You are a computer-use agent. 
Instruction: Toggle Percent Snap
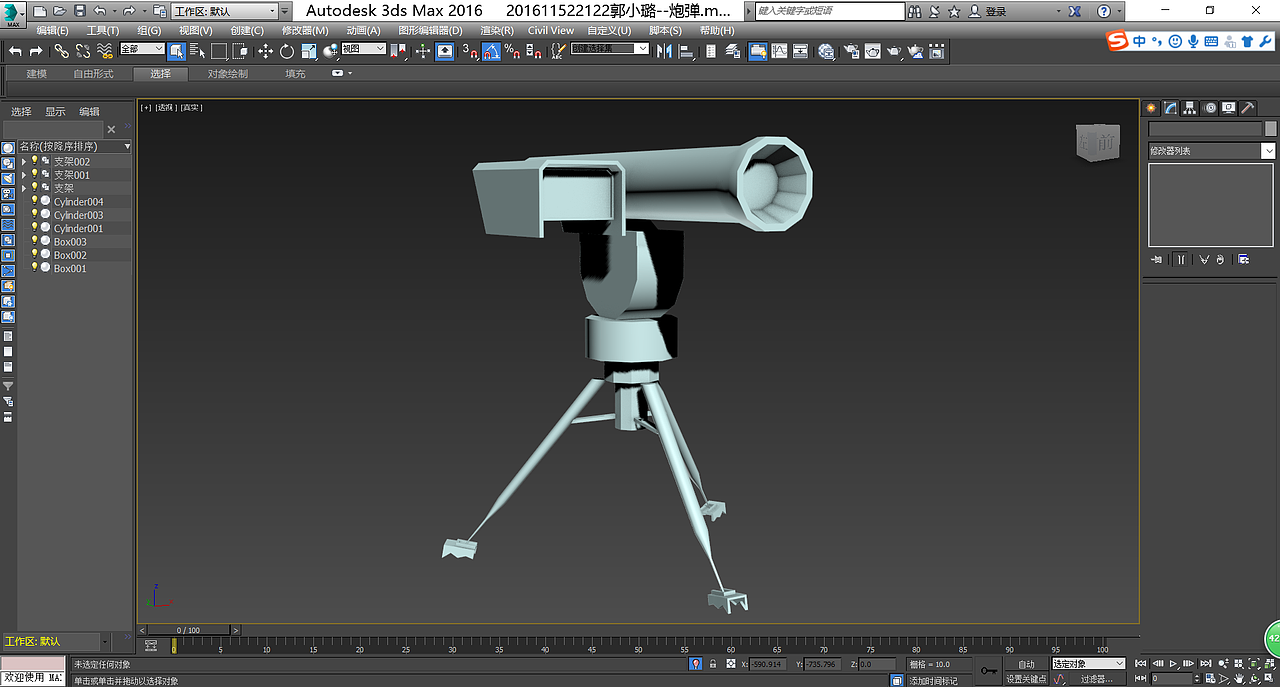pos(513,51)
